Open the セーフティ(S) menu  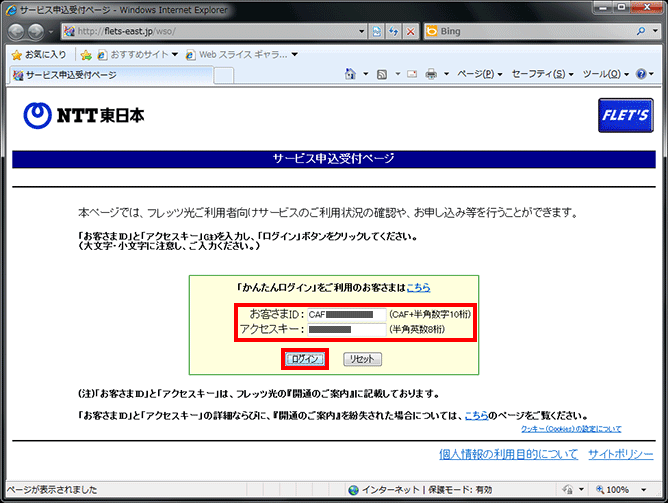(542, 74)
